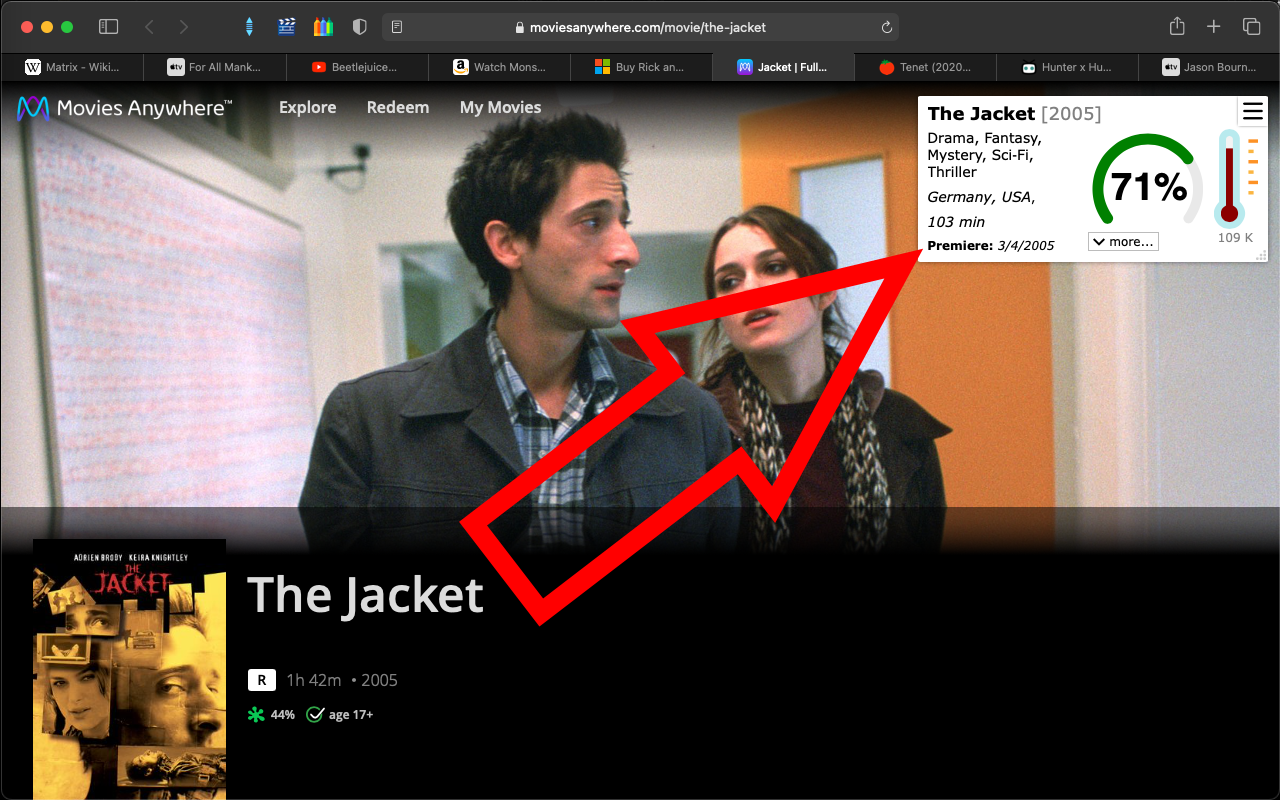This screenshot has width=1280, height=800.
Task: Click the colorful bars extension icon
Action: point(323,27)
